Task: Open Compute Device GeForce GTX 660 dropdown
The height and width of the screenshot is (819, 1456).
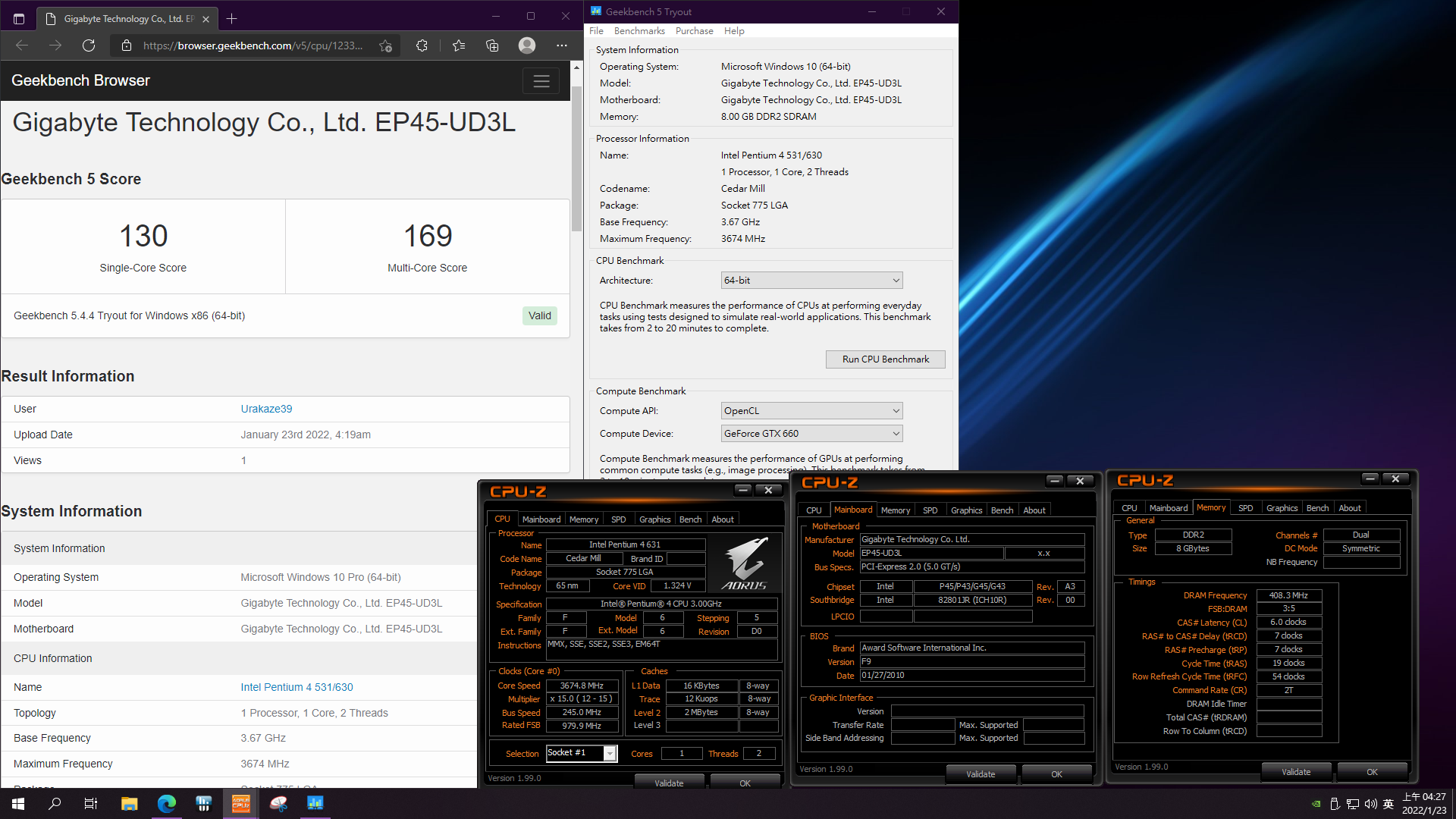Action: point(811,434)
